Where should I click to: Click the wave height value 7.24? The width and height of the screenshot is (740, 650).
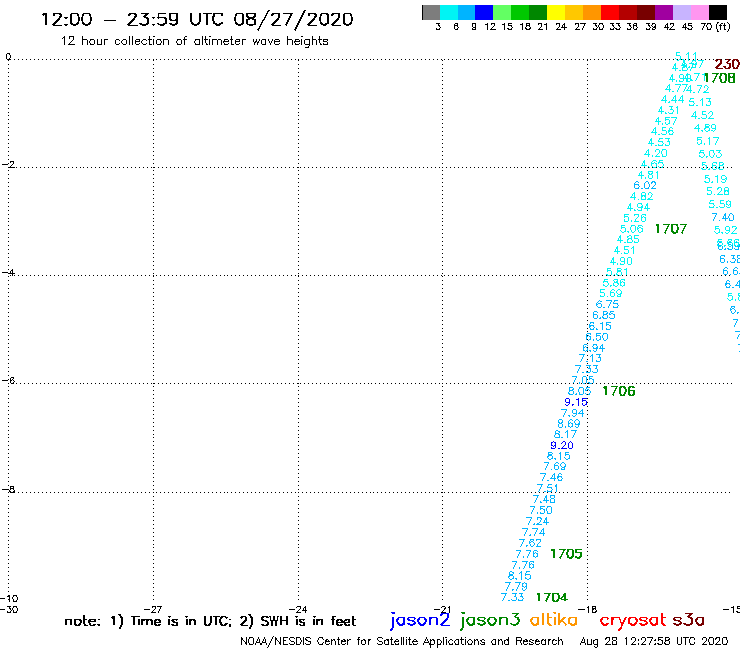click(x=538, y=522)
